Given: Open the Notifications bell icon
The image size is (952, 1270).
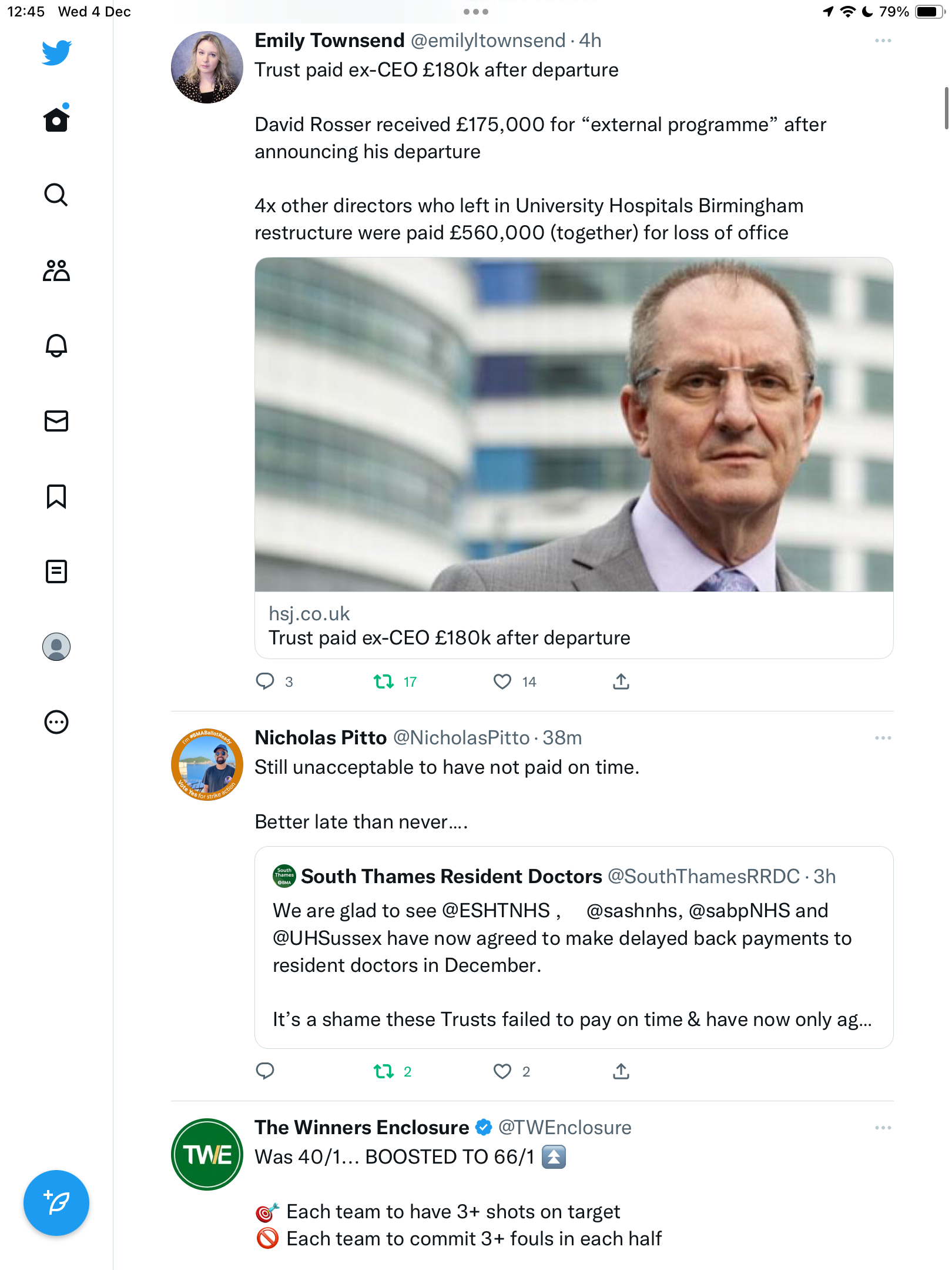Looking at the screenshot, I should click(56, 346).
